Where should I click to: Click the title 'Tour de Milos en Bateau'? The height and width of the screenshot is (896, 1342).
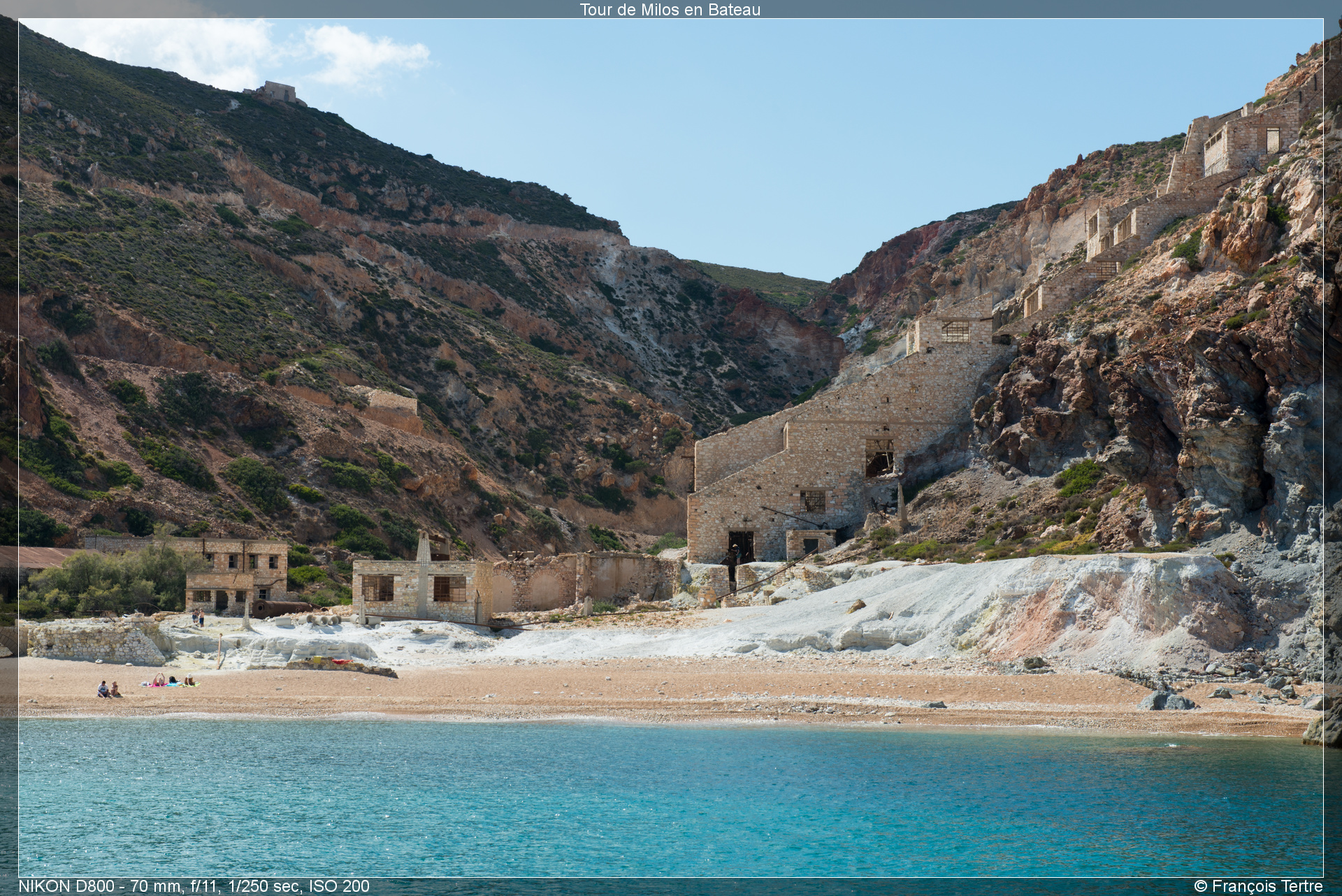click(x=670, y=9)
